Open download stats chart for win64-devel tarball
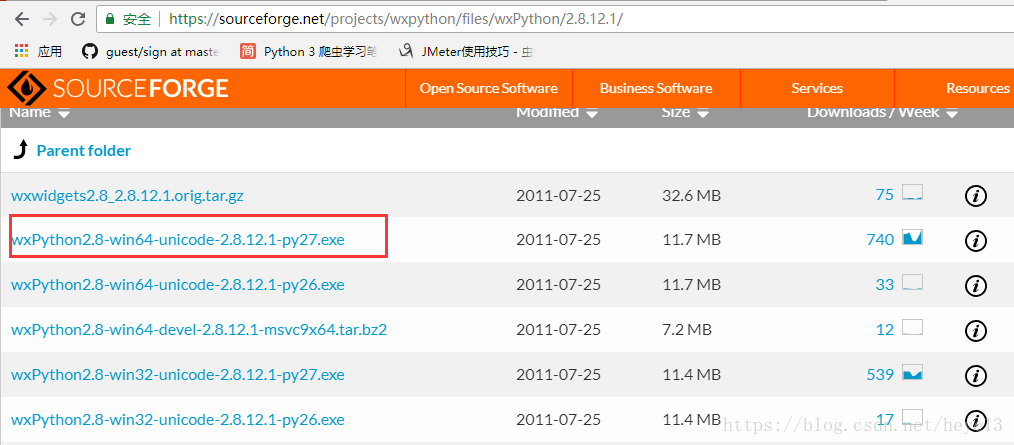The image size is (1014, 445). coord(912,327)
